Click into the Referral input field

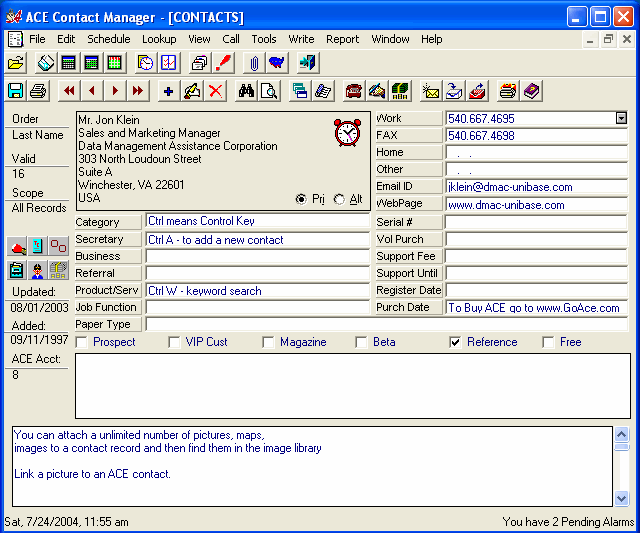[258, 273]
